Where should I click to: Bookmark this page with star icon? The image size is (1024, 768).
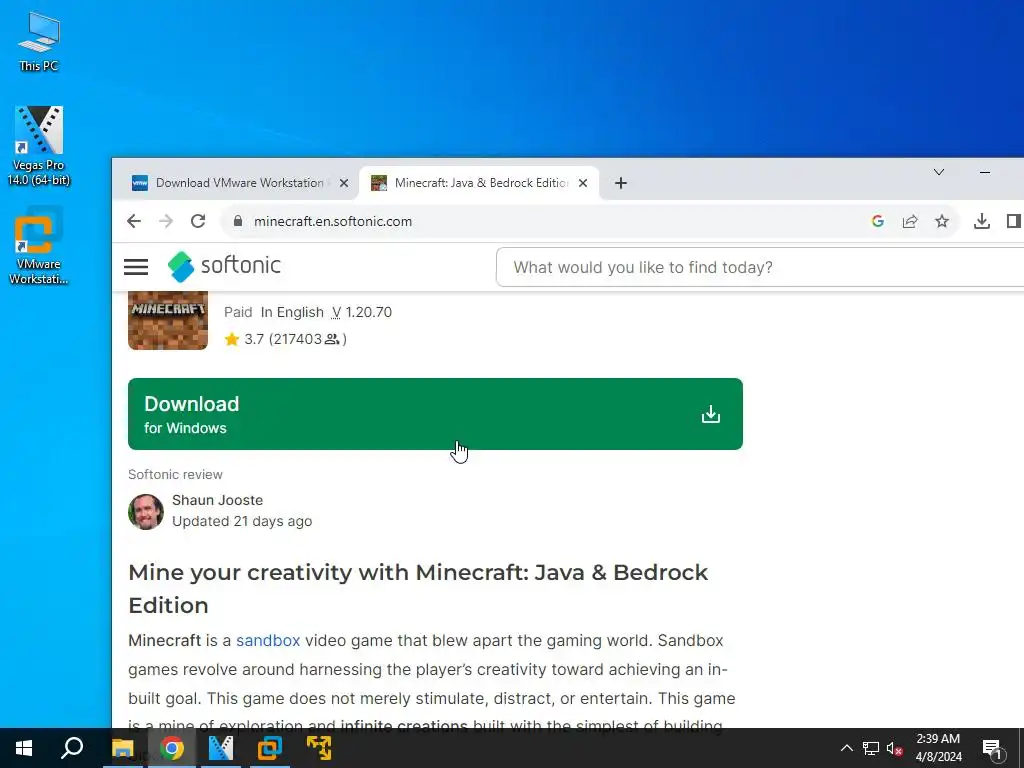[942, 221]
